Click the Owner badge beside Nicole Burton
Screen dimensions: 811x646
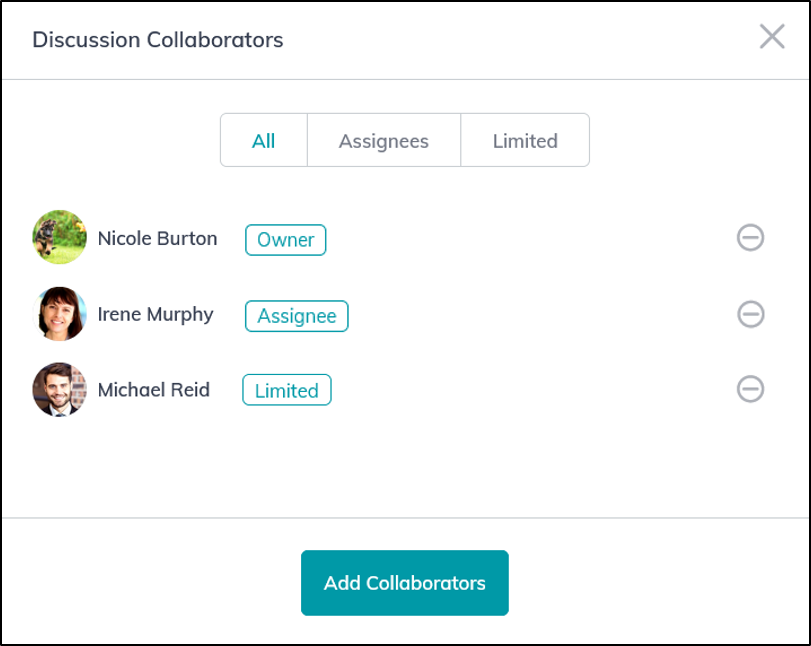[286, 240]
